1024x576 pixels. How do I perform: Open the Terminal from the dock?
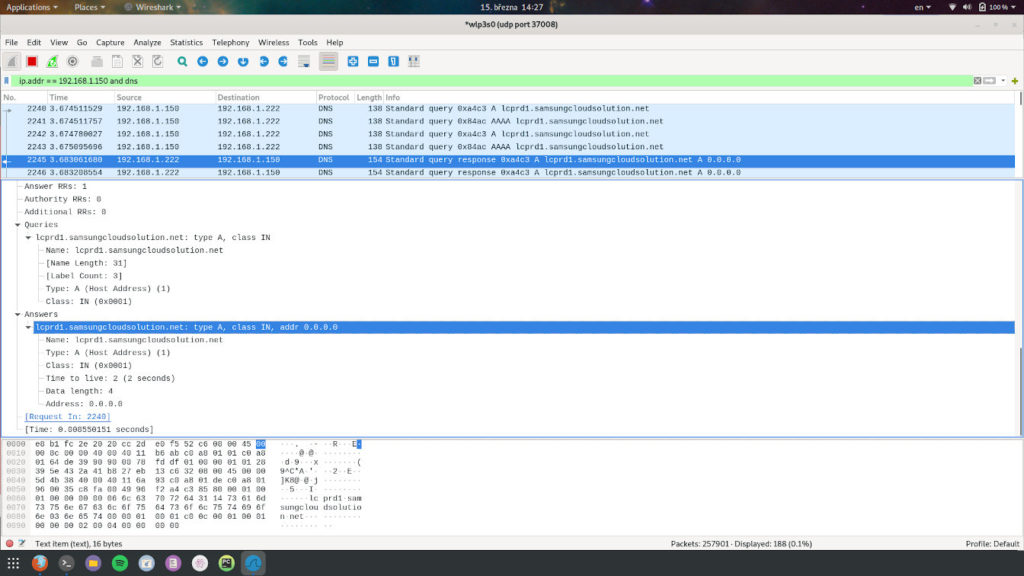(x=67, y=563)
